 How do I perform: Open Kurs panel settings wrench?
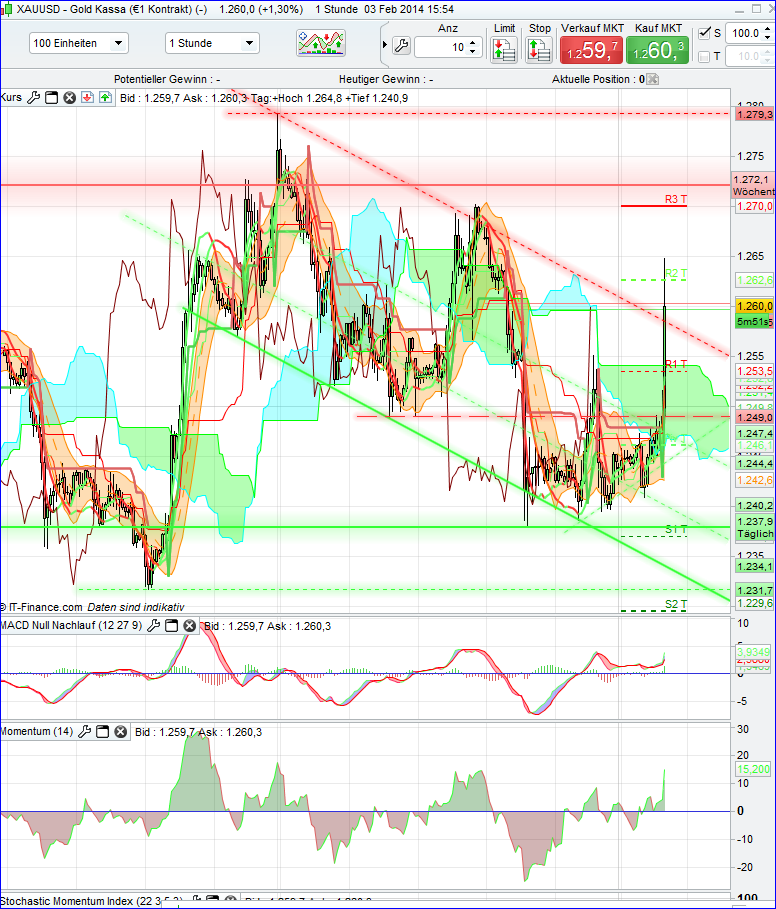click(x=34, y=97)
